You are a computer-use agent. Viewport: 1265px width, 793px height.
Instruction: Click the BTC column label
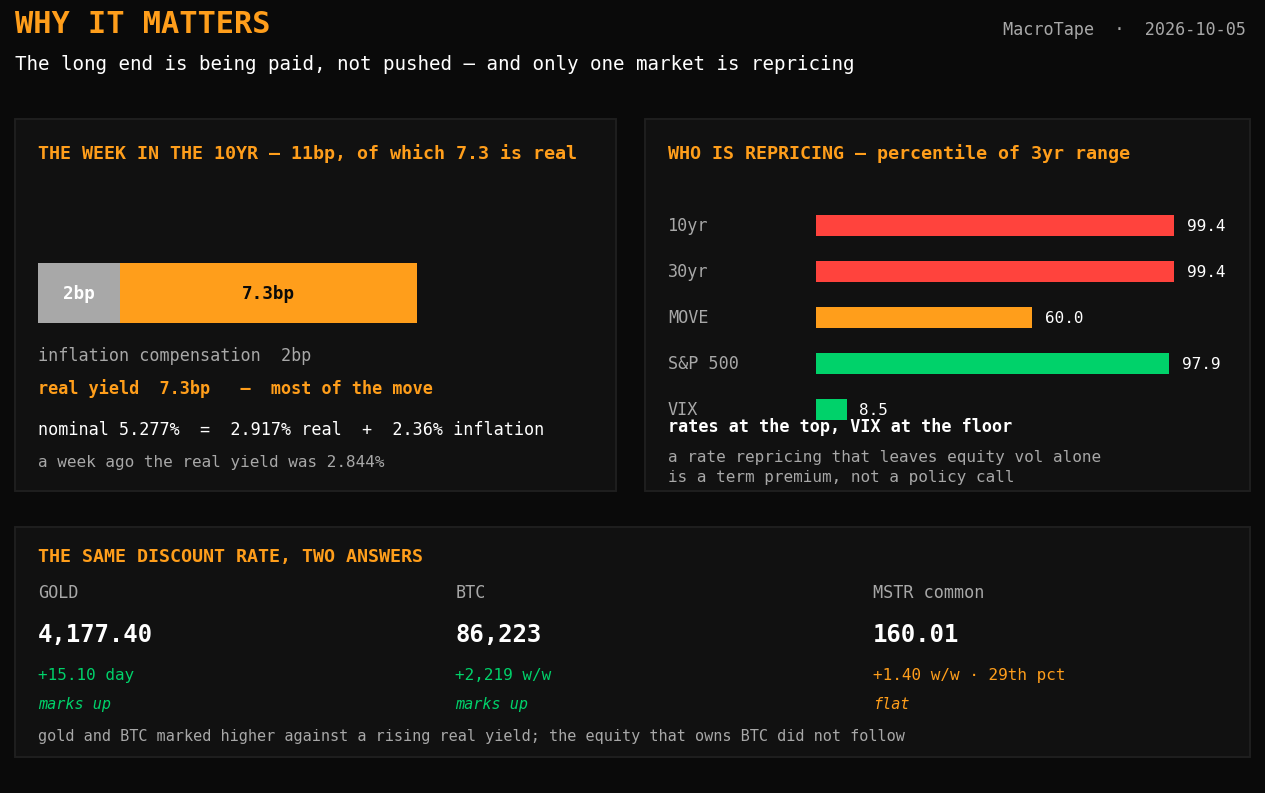tap(470, 593)
